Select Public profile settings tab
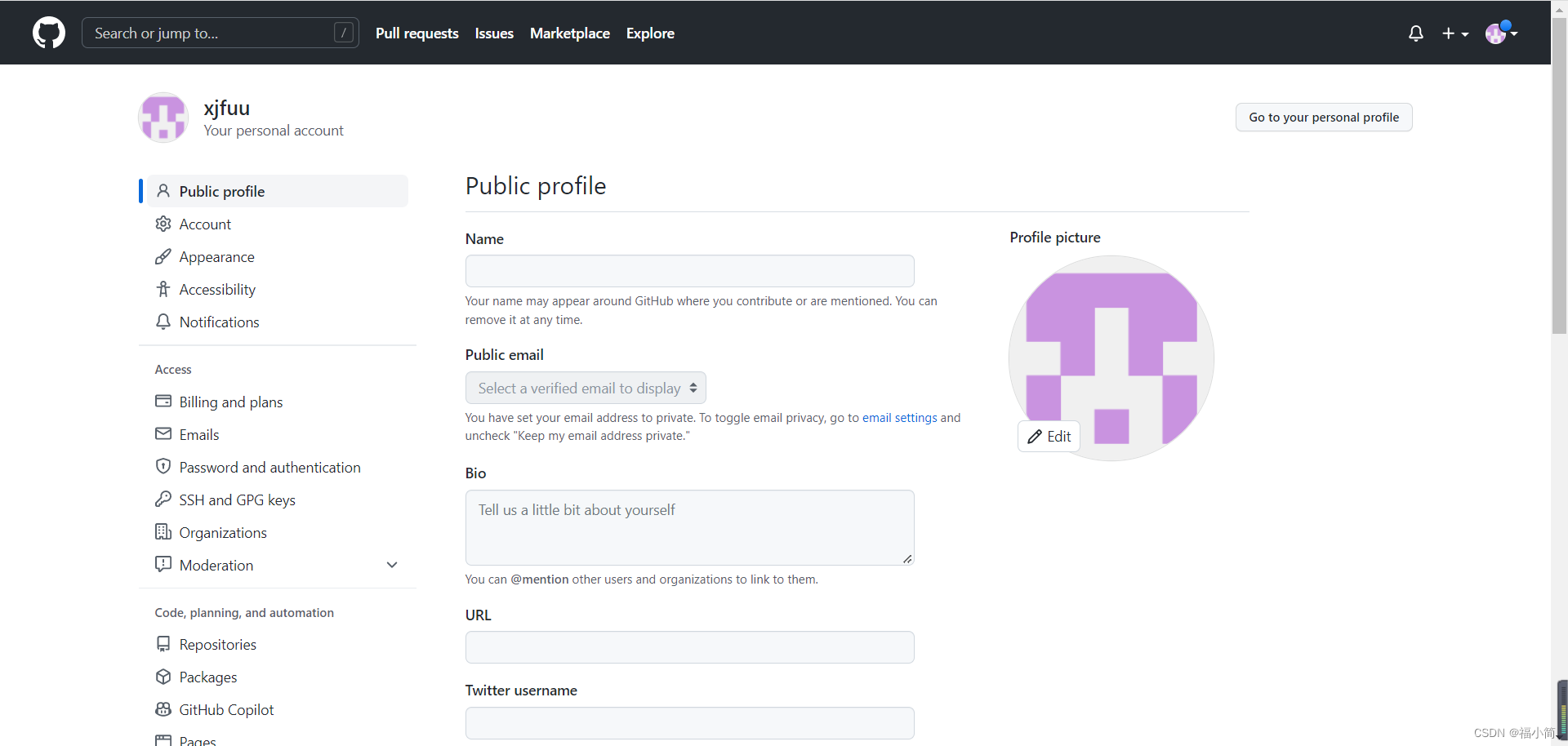Viewport: 1568px width, 746px height. pos(278,191)
